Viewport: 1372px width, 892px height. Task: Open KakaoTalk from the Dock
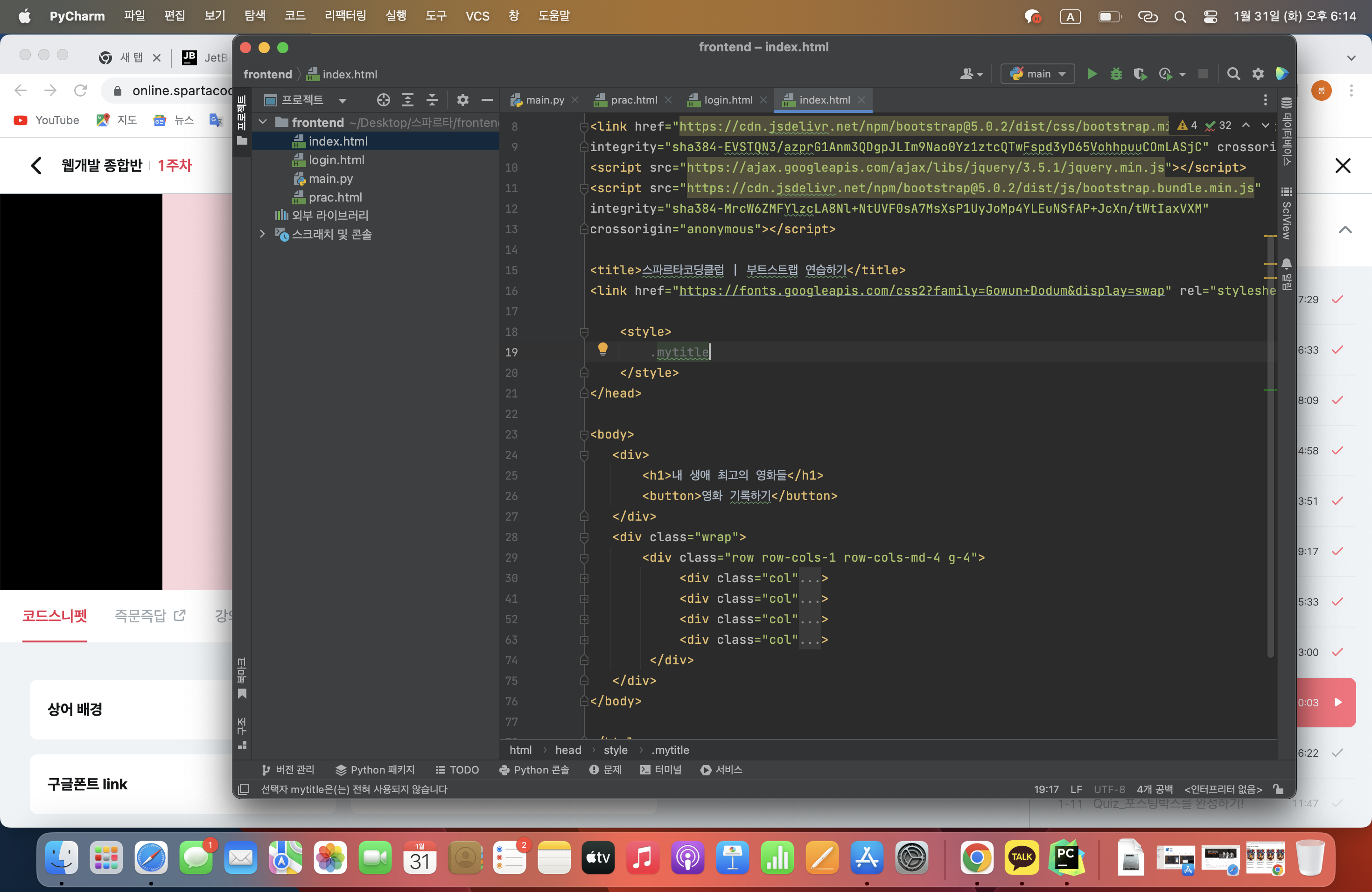tap(1022, 857)
